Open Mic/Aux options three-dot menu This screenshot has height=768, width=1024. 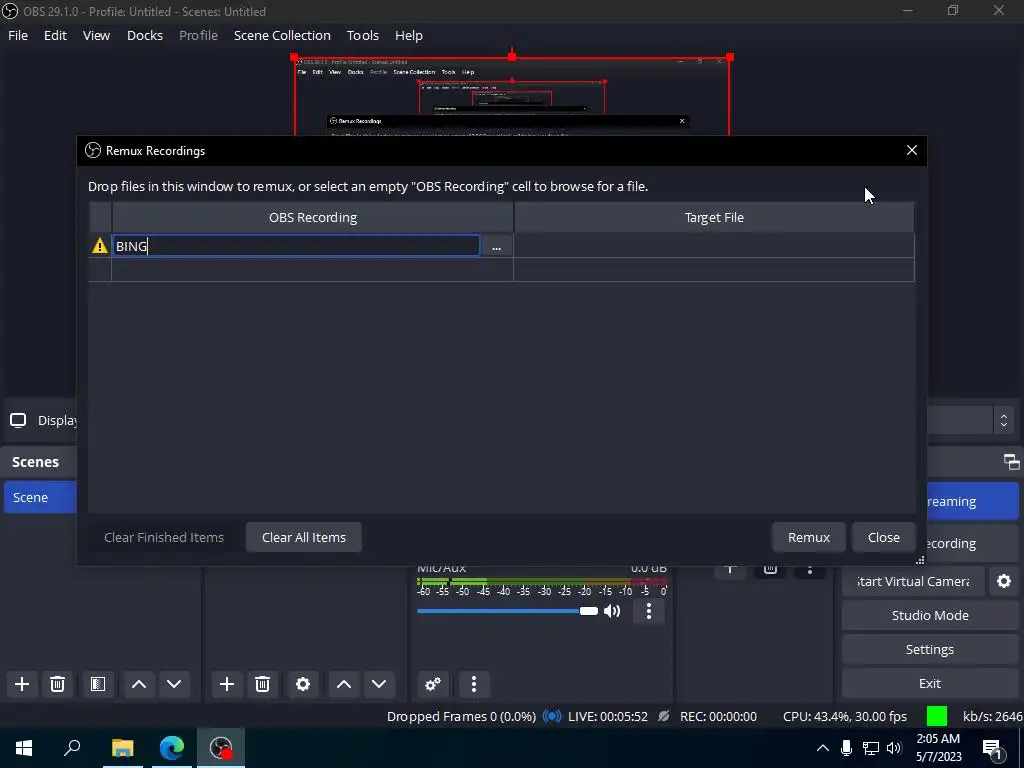point(648,611)
